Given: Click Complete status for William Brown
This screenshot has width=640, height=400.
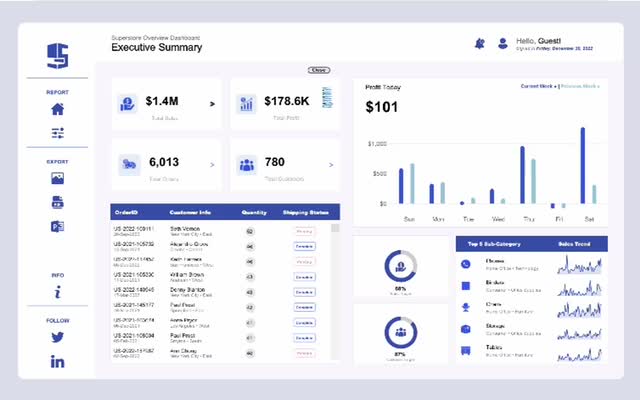Looking at the screenshot, I should (x=304, y=277).
